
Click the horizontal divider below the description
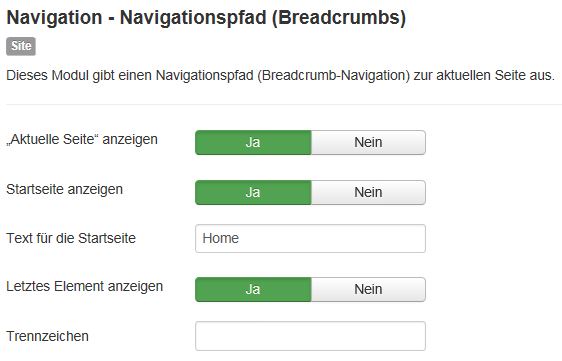point(284,105)
